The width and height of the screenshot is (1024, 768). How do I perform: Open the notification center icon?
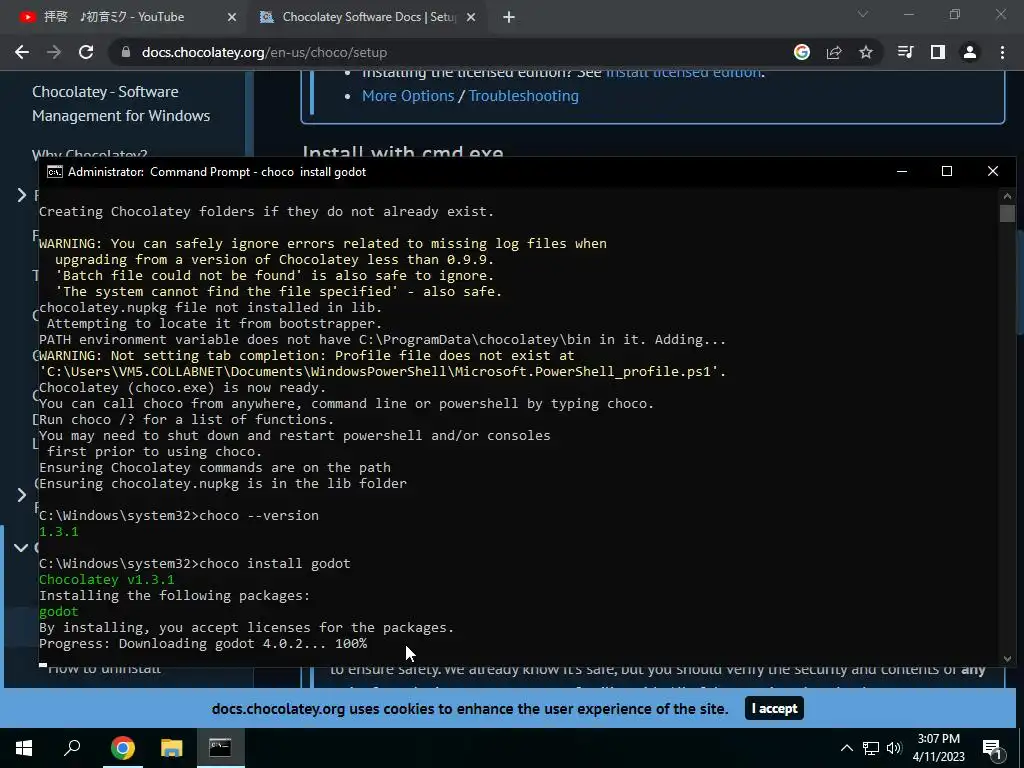992,748
